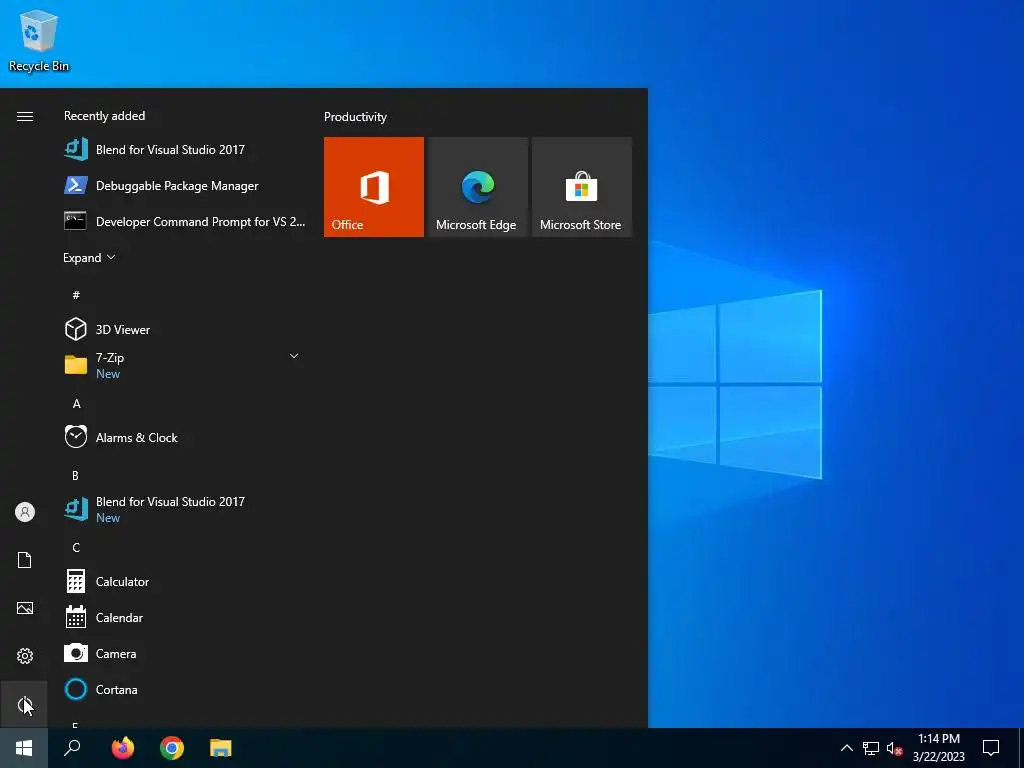Viewport: 1024px width, 768px height.
Task: Open Documents from Start sidebar
Action: click(25, 560)
